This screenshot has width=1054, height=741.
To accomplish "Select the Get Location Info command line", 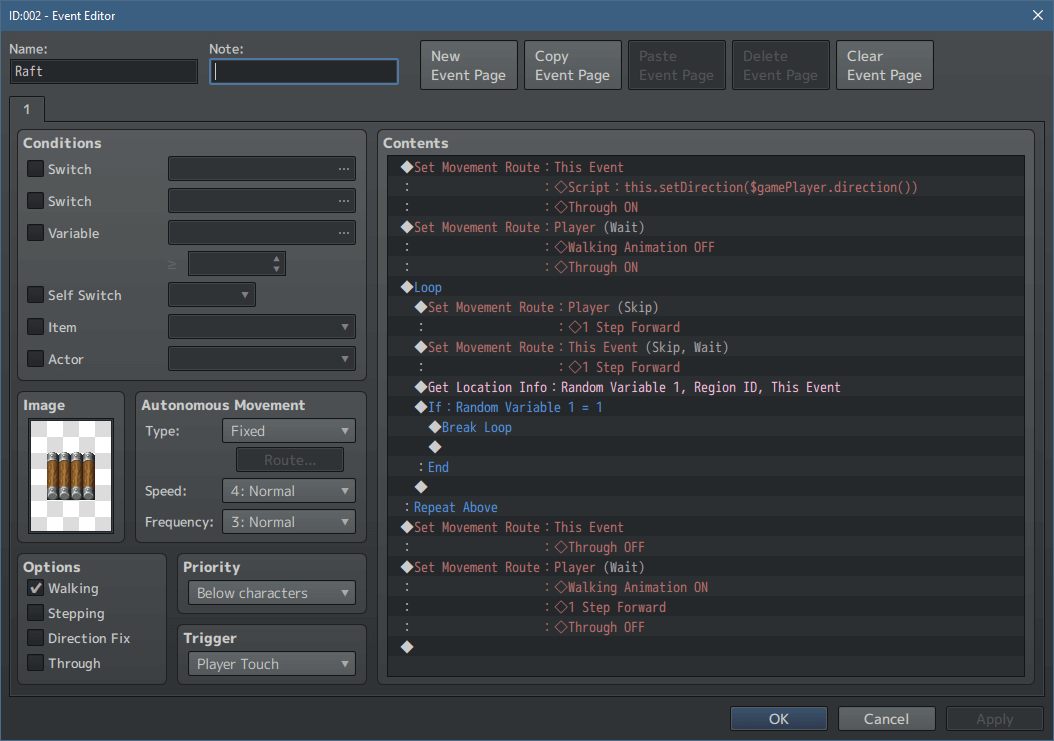I will pos(706,387).
